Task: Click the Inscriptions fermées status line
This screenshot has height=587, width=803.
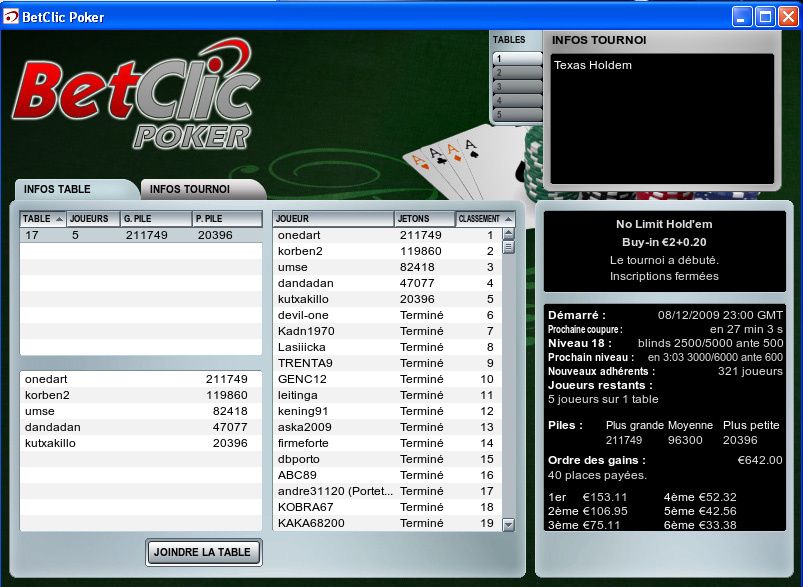Action: [664, 276]
